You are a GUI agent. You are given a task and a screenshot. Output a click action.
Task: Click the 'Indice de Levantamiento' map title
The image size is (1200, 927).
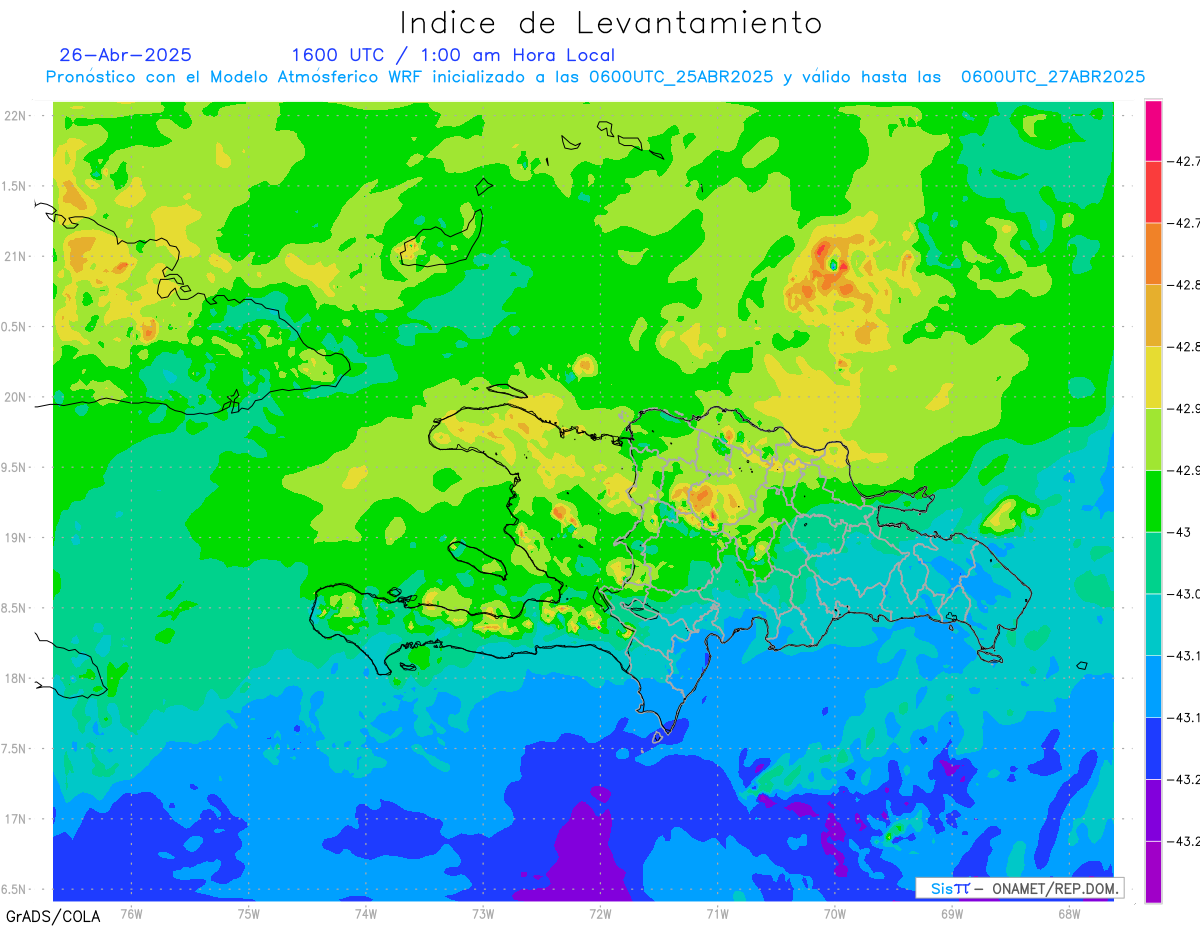[x=610, y=23]
